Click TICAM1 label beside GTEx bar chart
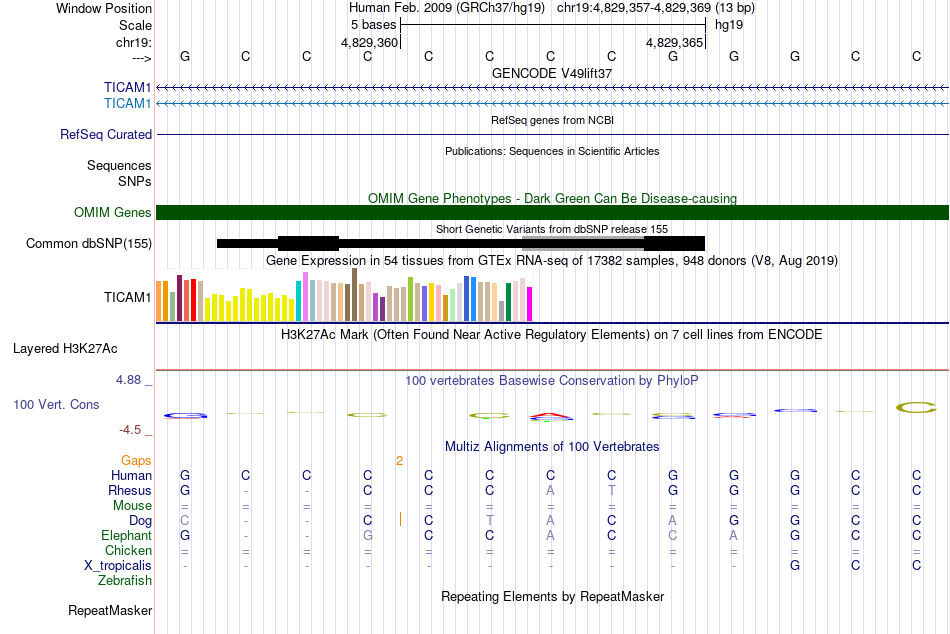The height and width of the screenshot is (634, 950). pyautogui.click(x=127, y=297)
